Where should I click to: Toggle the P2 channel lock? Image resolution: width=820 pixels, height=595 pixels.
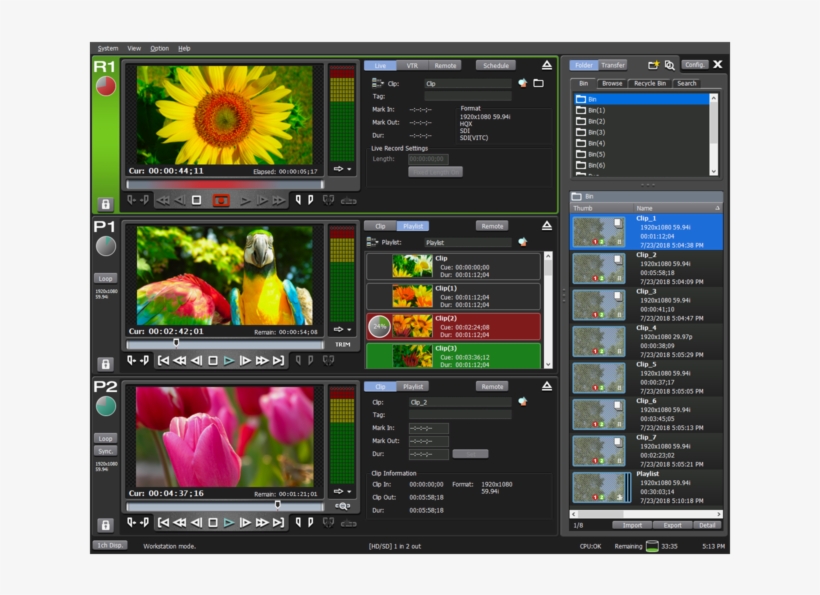pyautogui.click(x=105, y=524)
